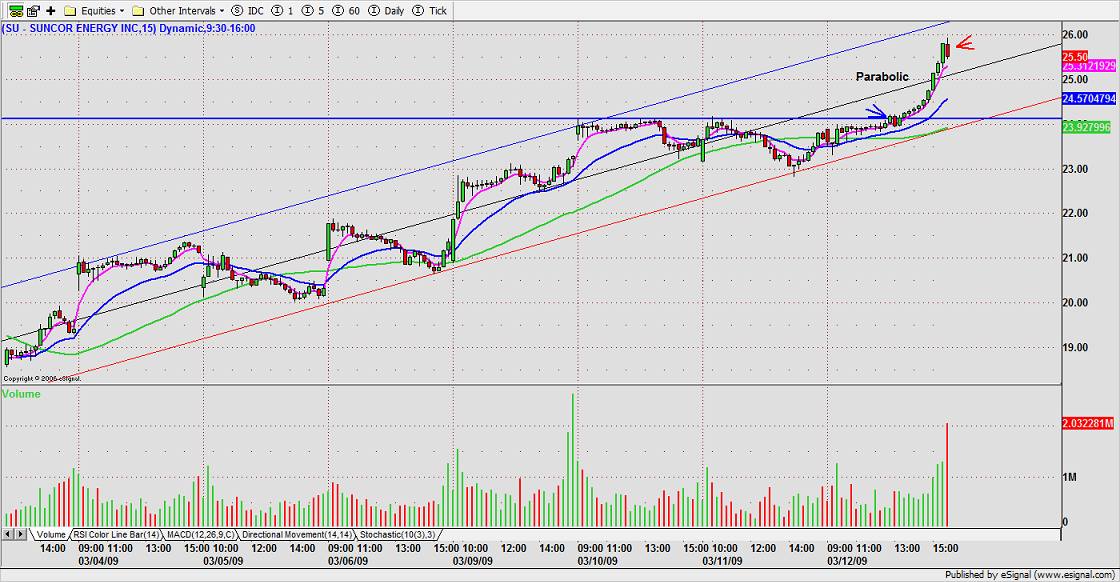
Task: Switch to 1-minute interval
Action: pos(283,11)
